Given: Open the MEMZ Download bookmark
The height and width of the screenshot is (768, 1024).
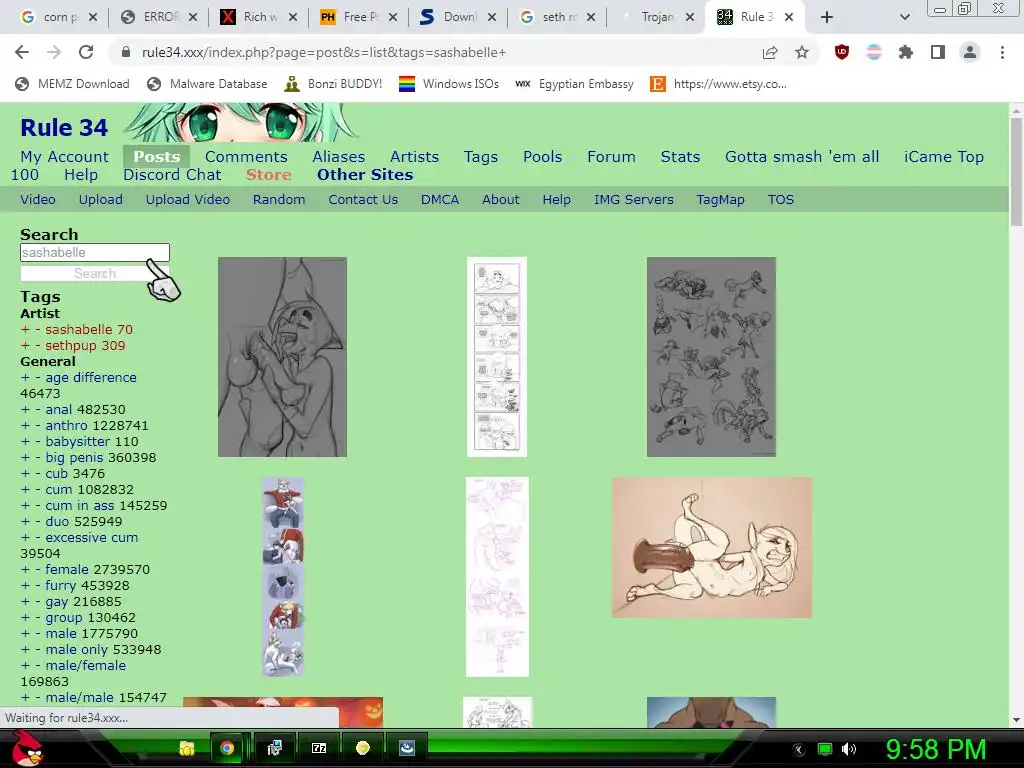Looking at the screenshot, I should 72,84.
